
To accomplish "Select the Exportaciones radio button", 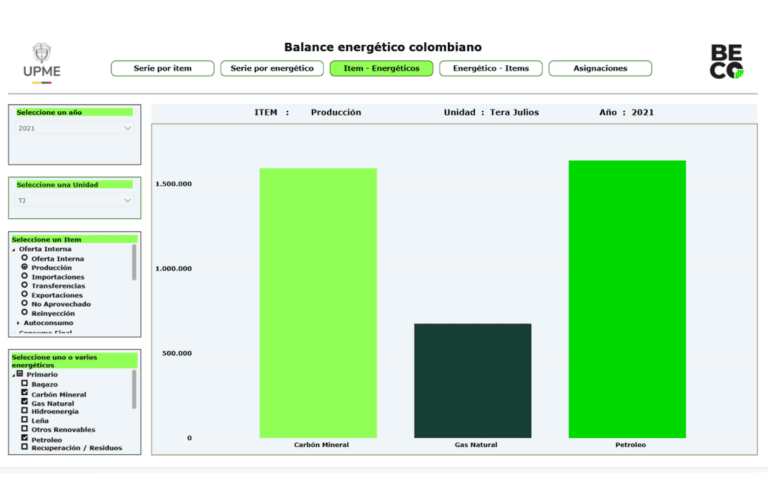I will [24, 295].
